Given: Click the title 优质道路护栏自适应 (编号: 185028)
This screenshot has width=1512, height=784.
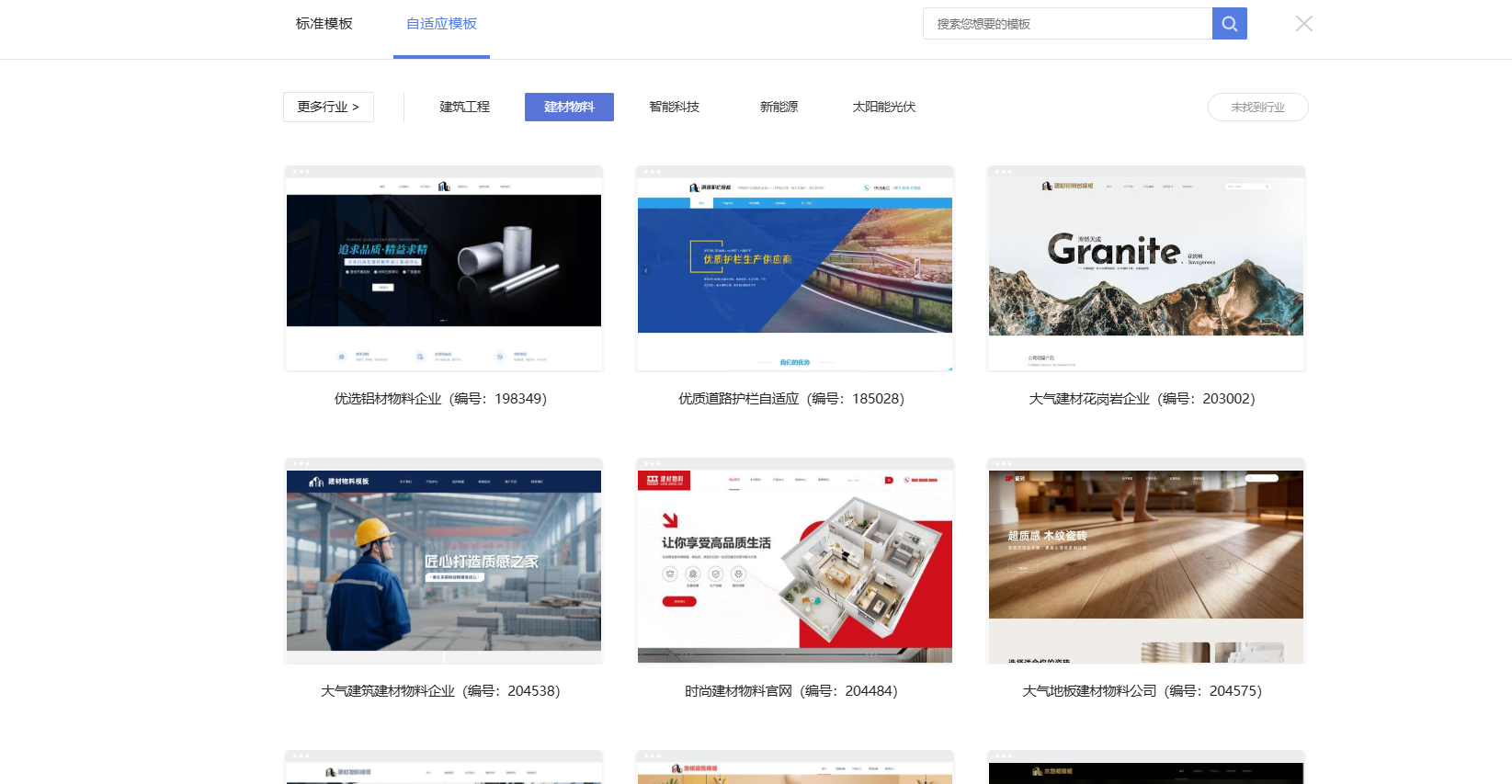Looking at the screenshot, I should [791, 399].
